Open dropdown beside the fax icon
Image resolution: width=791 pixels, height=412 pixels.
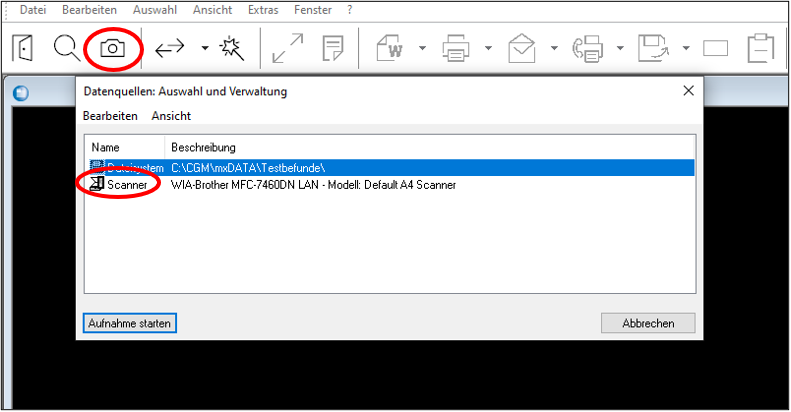(x=620, y=48)
